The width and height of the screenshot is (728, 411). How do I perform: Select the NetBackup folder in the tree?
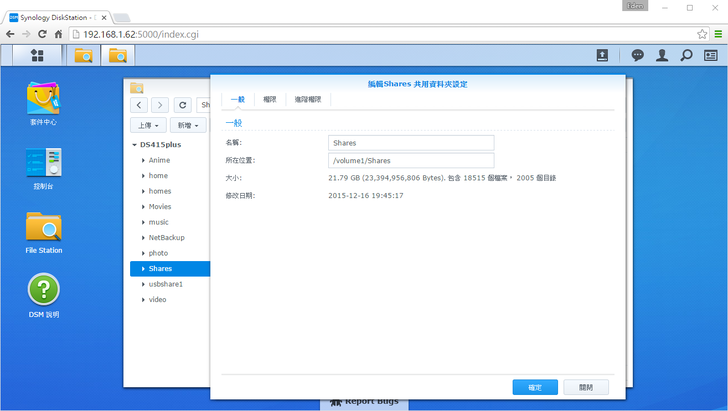coord(166,237)
